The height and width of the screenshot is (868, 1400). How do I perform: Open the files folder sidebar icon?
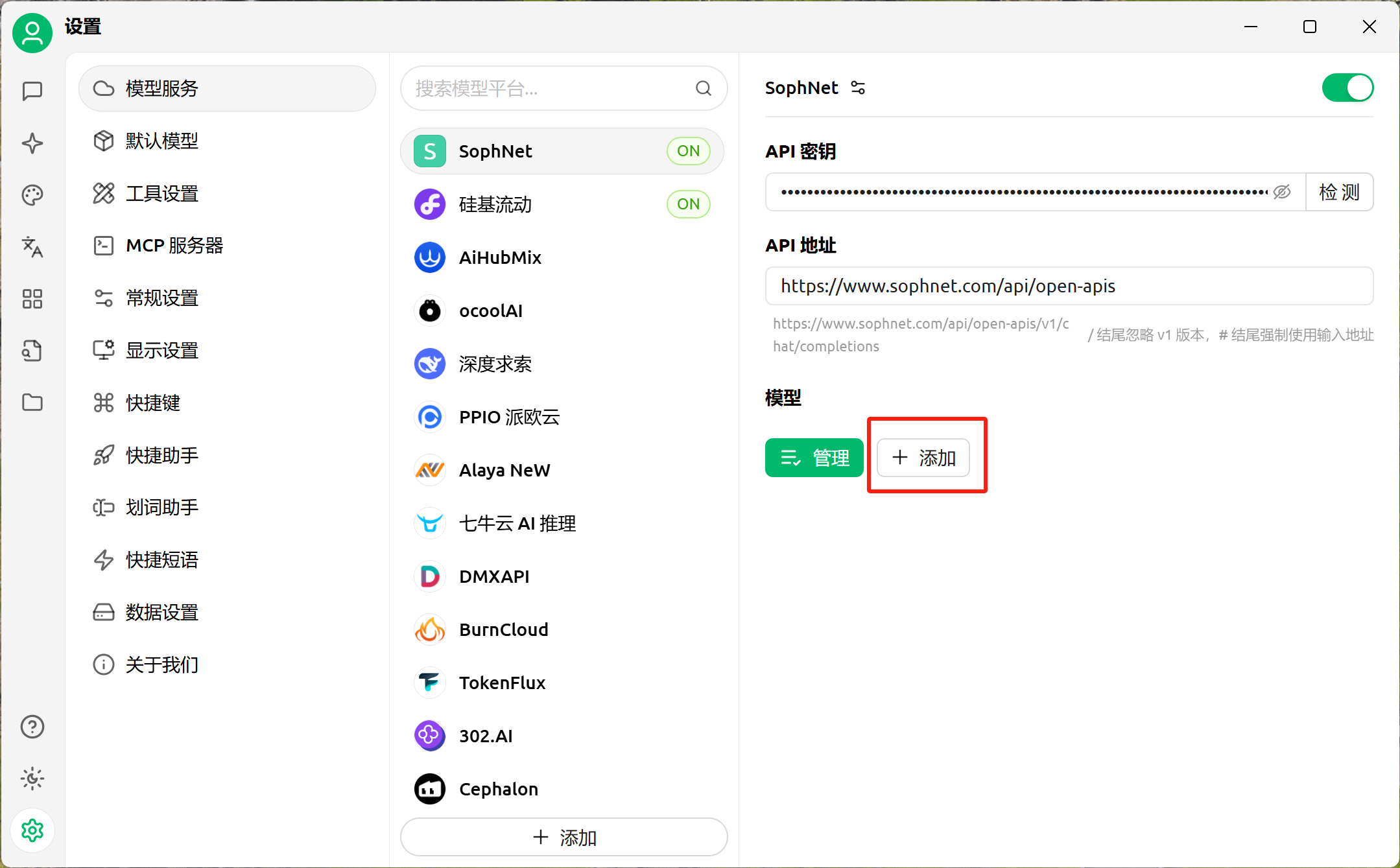pyautogui.click(x=32, y=402)
